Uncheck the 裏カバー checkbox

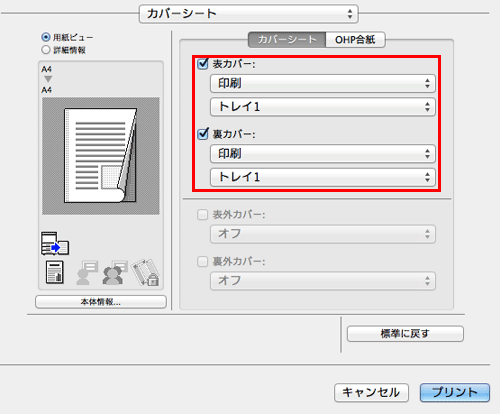coord(203,134)
